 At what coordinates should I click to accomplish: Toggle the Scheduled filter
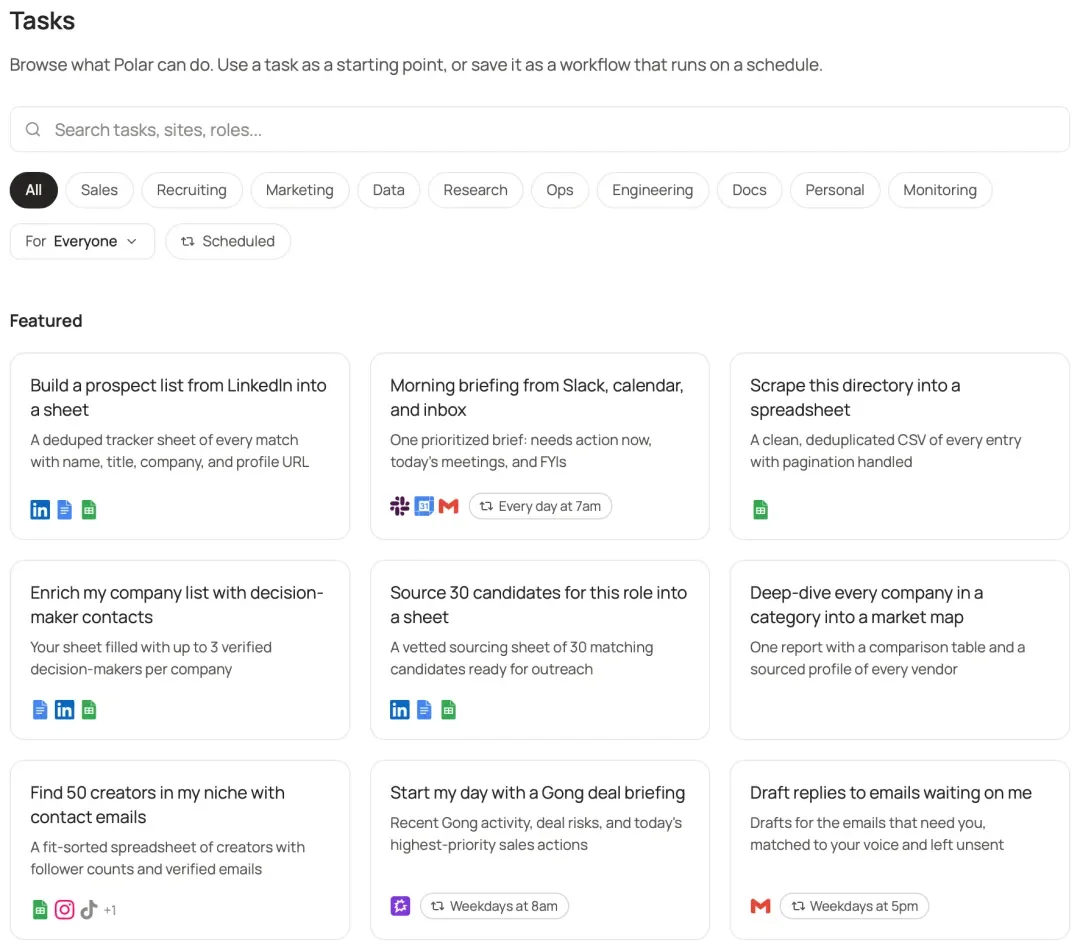pos(228,241)
